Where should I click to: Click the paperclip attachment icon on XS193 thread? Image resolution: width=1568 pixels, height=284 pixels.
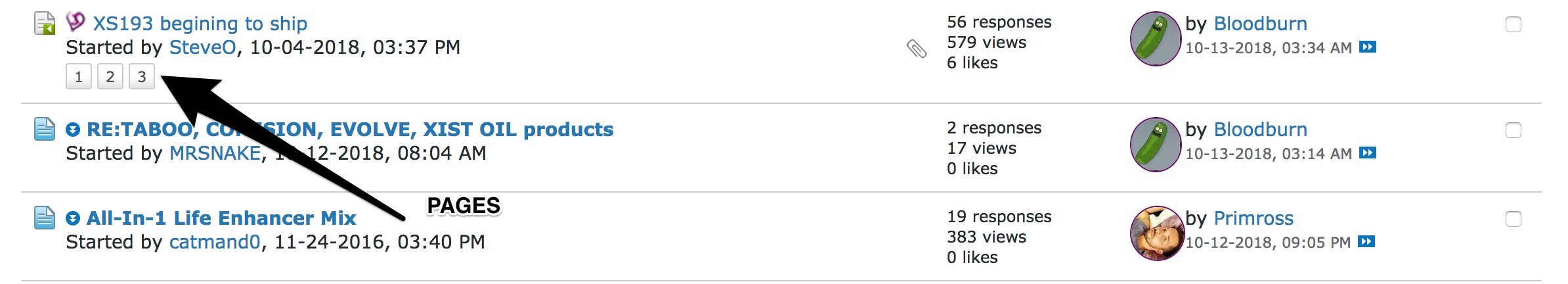[x=917, y=49]
